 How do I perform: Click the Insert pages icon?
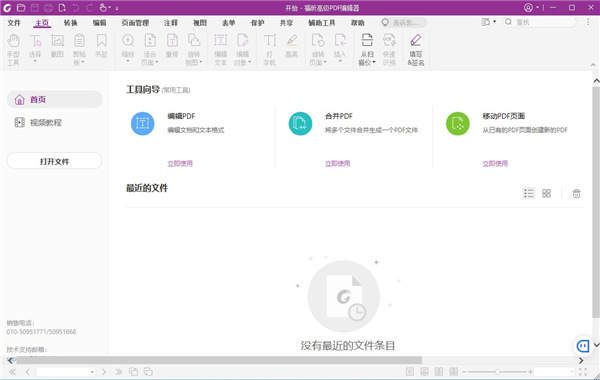(340, 41)
